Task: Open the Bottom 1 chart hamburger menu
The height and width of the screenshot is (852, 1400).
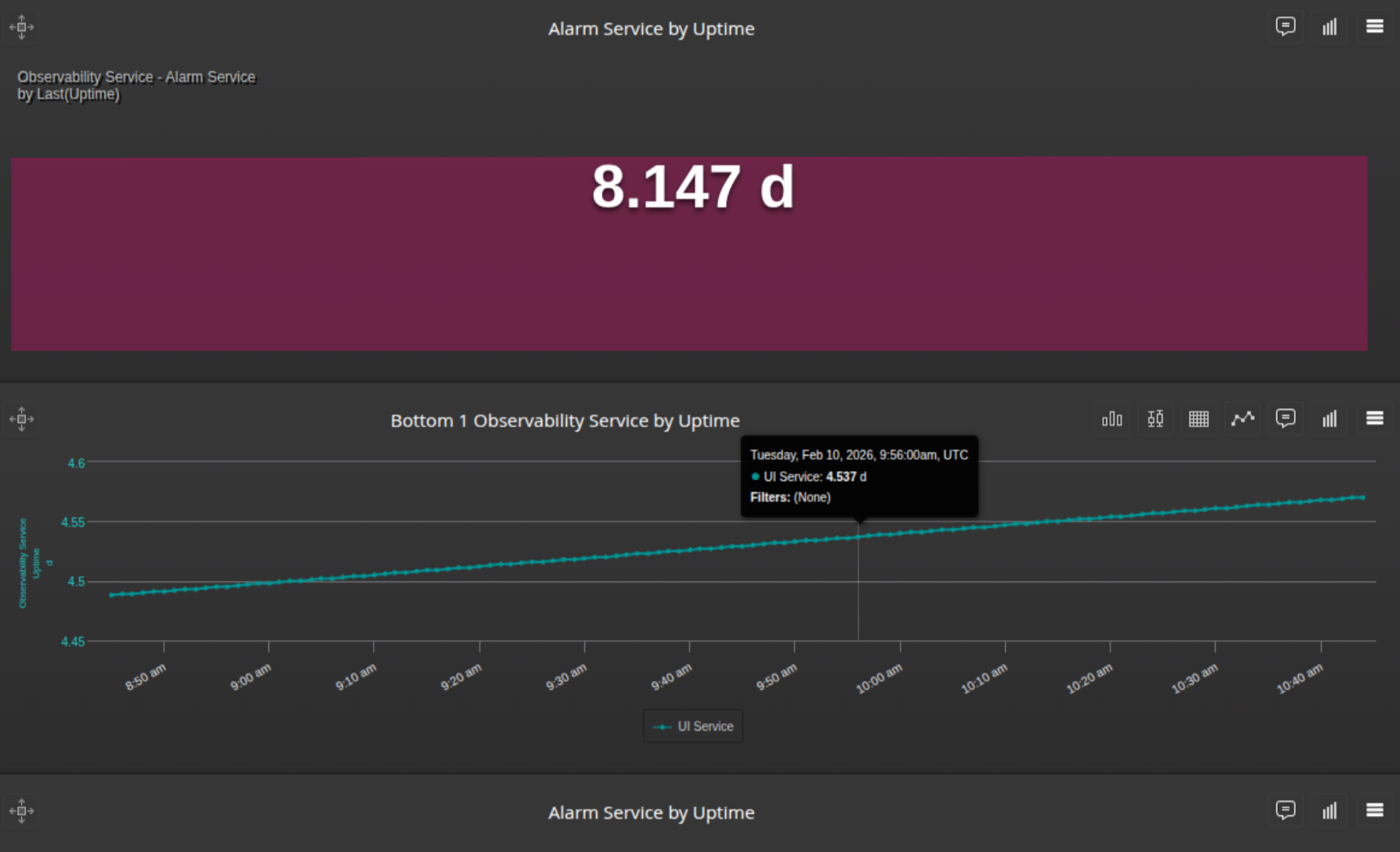Action: [x=1374, y=419]
